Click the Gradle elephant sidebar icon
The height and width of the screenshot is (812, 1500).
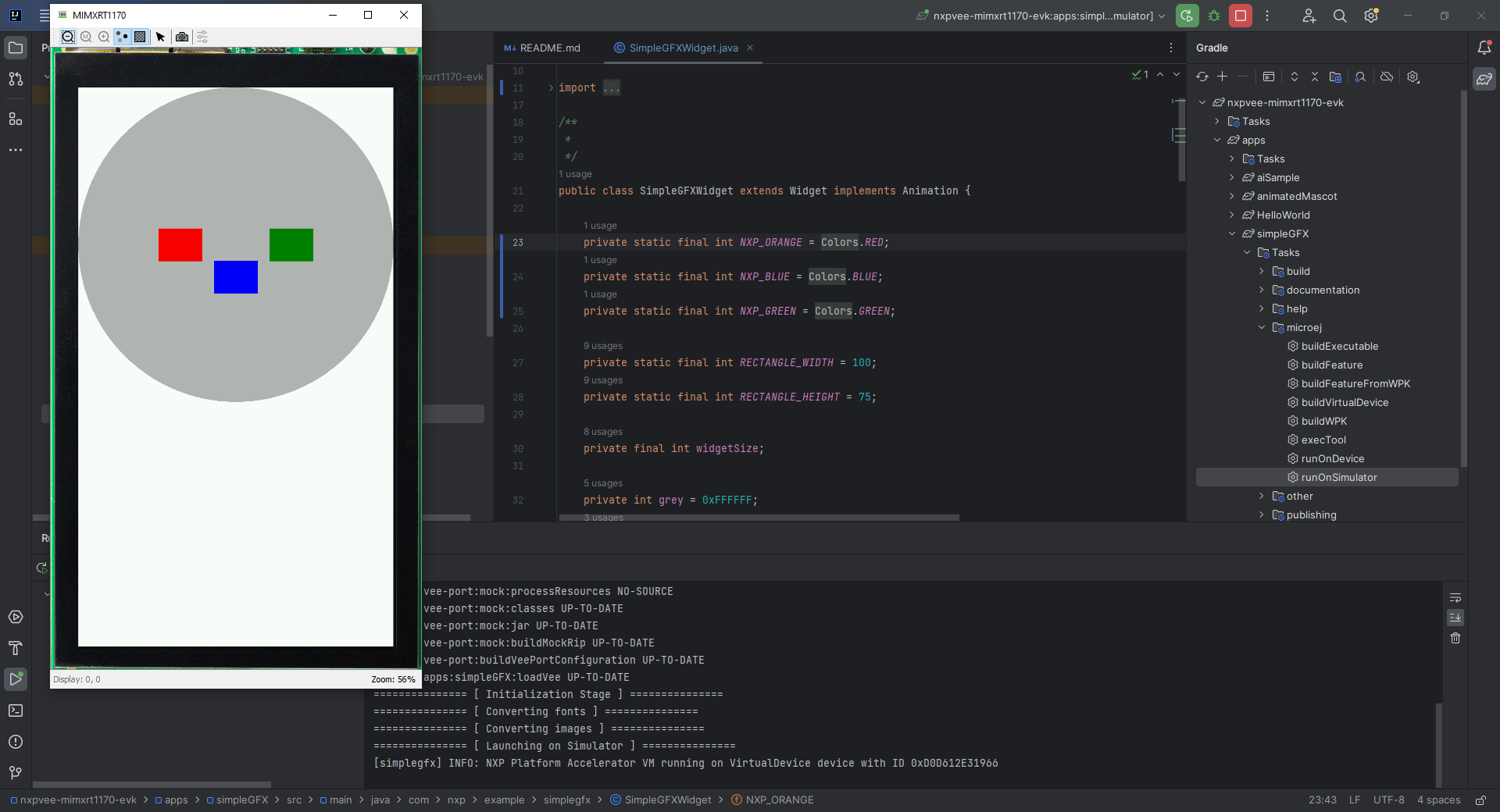coord(1484,79)
